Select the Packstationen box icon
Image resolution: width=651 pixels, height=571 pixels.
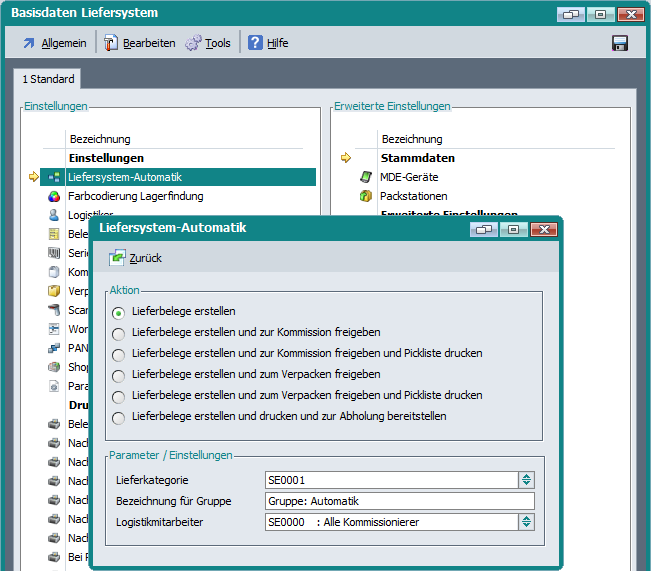[x=366, y=196]
